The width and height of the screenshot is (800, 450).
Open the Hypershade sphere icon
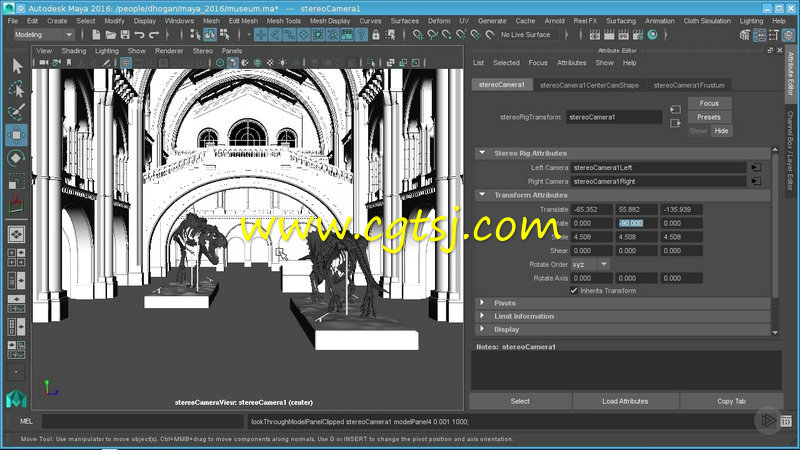click(653, 35)
